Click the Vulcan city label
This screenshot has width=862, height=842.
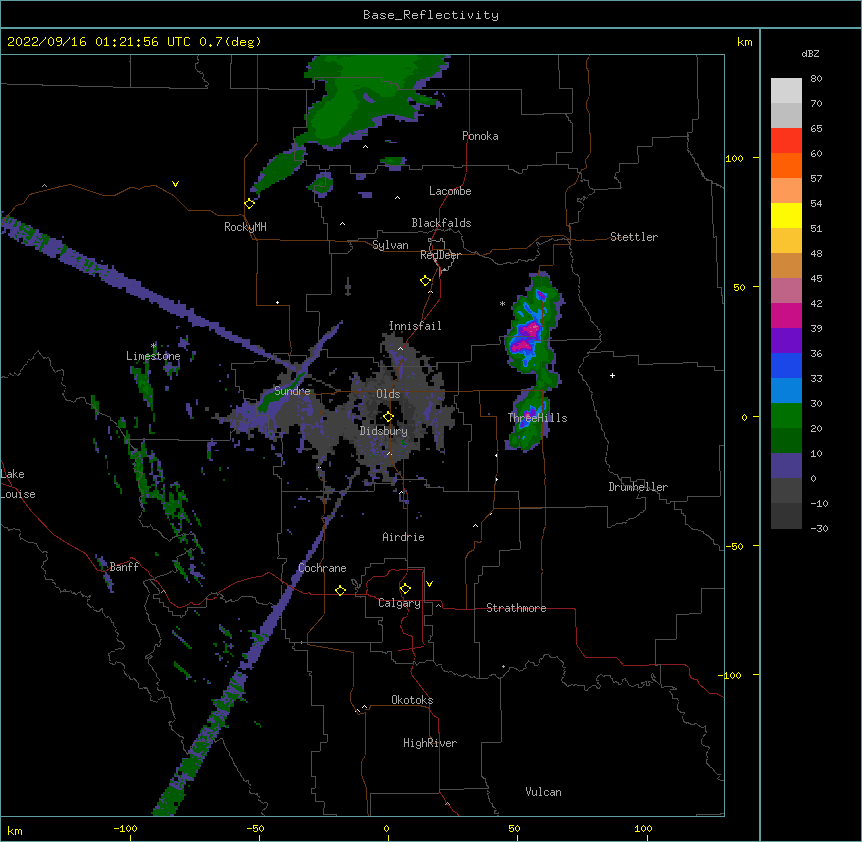pos(543,792)
